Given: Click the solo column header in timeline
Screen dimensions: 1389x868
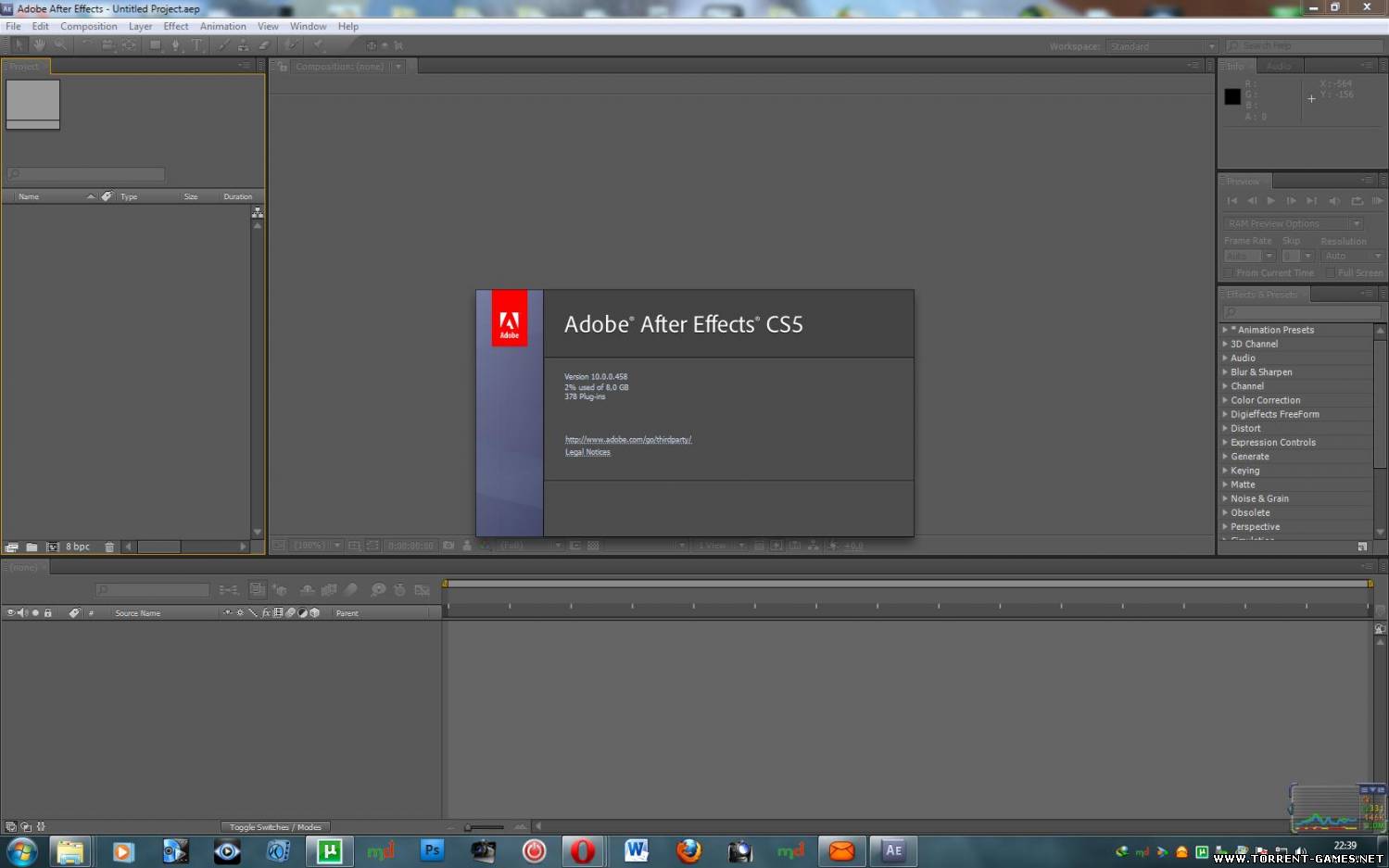Looking at the screenshot, I should tap(35, 612).
